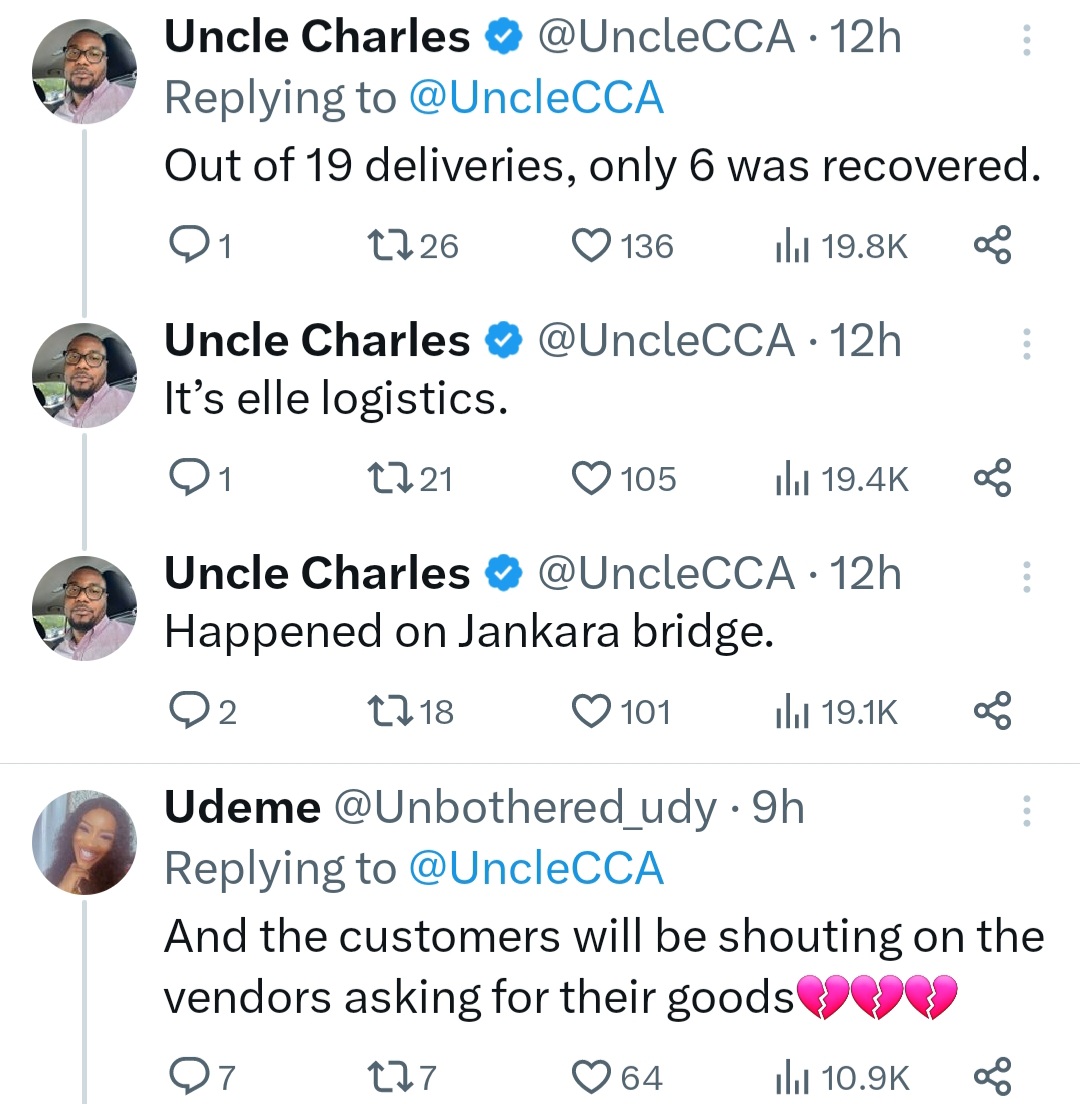1080x1104 pixels.
Task: Reply to Udeme's tweet about customers
Action: 186,1078
